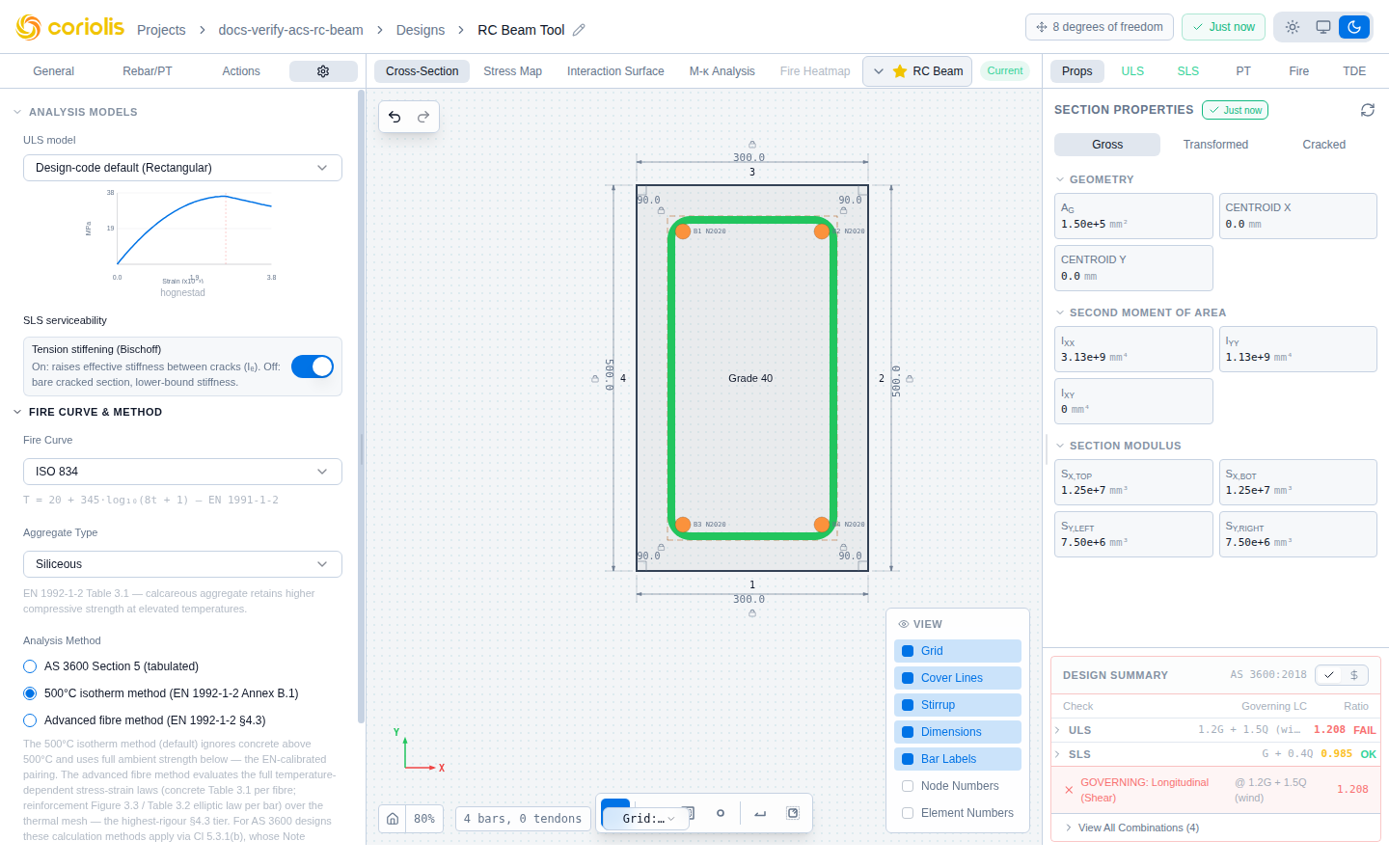
Task: Click the export square icon in bottom toolbar
Action: point(793,813)
